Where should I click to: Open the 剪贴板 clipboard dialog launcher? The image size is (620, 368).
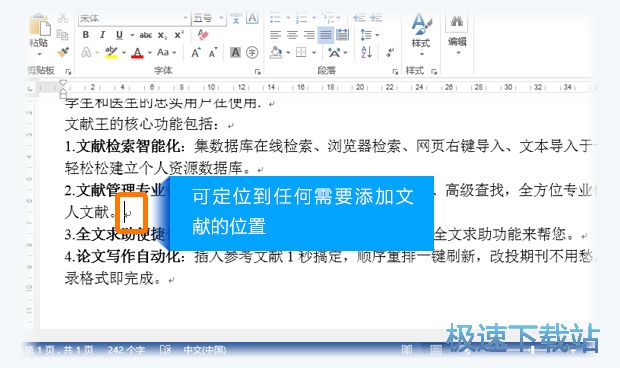coord(68,72)
